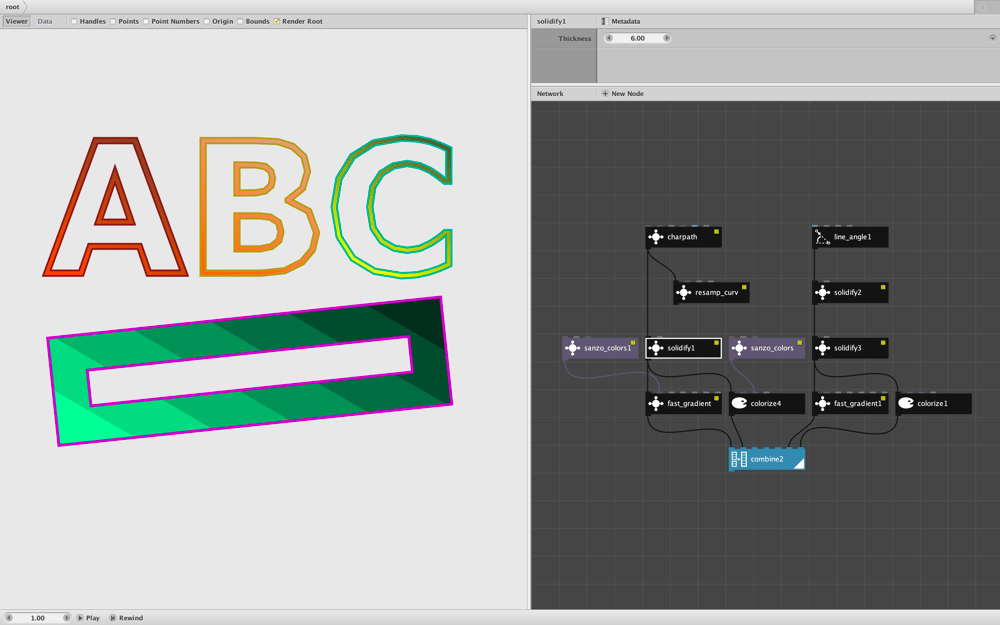The width and height of the screenshot is (1000, 625).
Task: Edit the Thickness value 6.00
Action: (638, 38)
